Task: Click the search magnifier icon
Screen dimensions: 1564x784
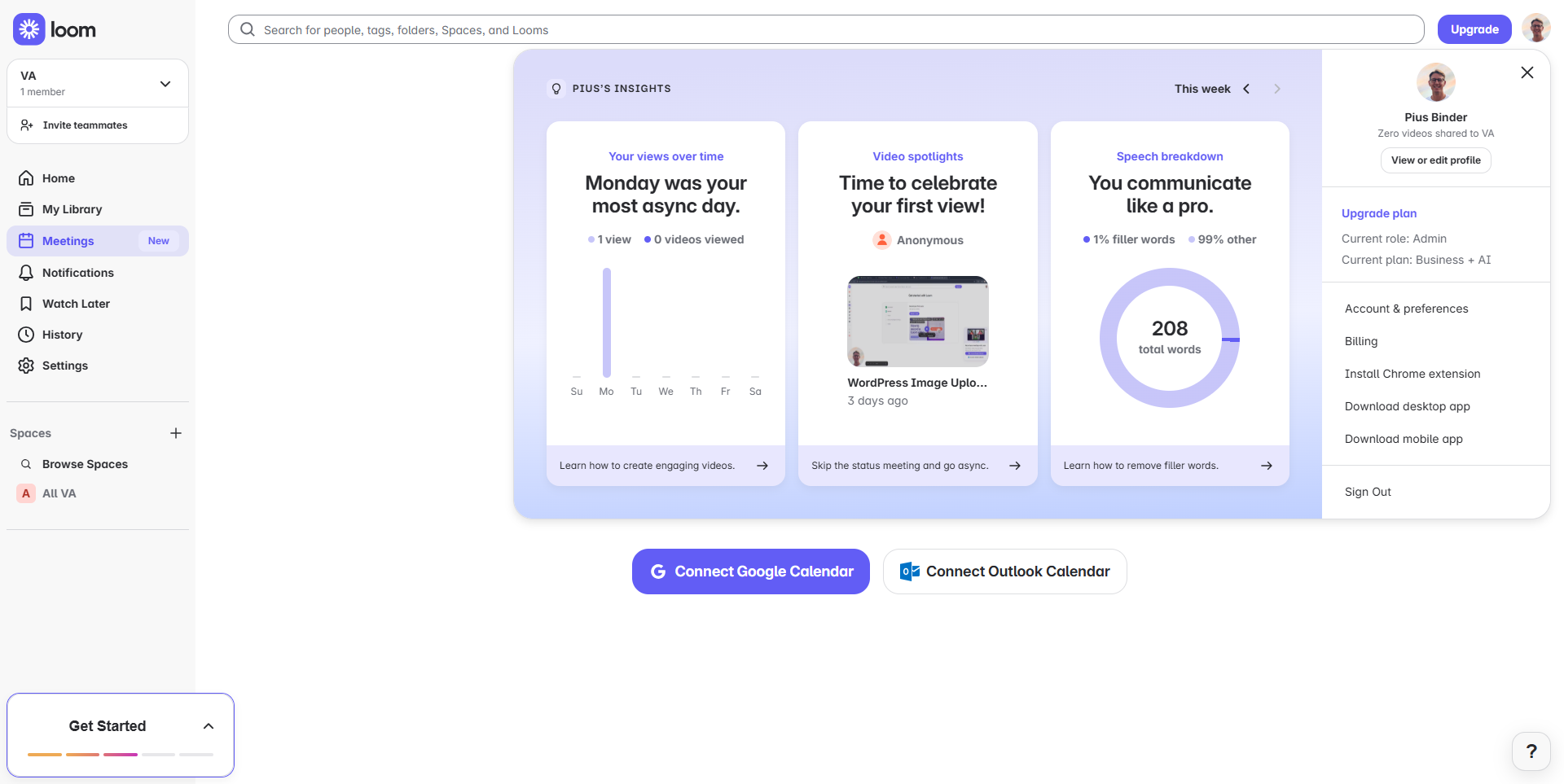Action: click(x=248, y=29)
